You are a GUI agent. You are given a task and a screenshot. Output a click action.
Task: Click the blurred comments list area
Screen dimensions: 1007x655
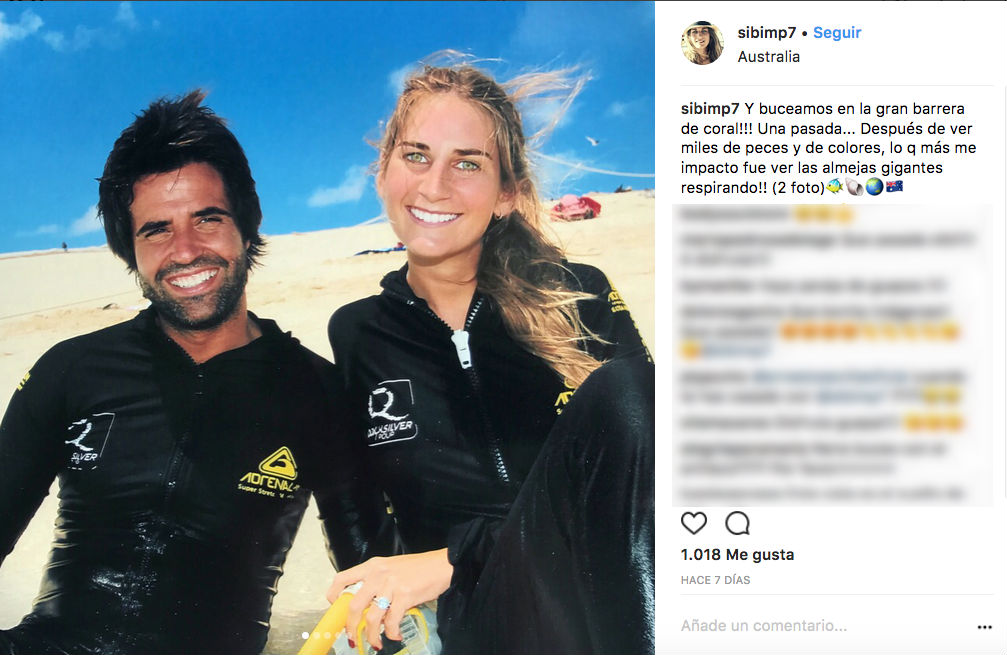point(833,355)
